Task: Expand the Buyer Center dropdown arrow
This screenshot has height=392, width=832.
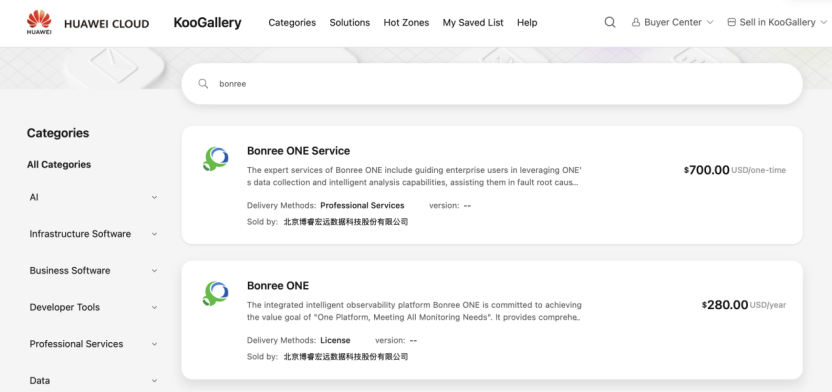Action: pyautogui.click(x=710, y=23)
